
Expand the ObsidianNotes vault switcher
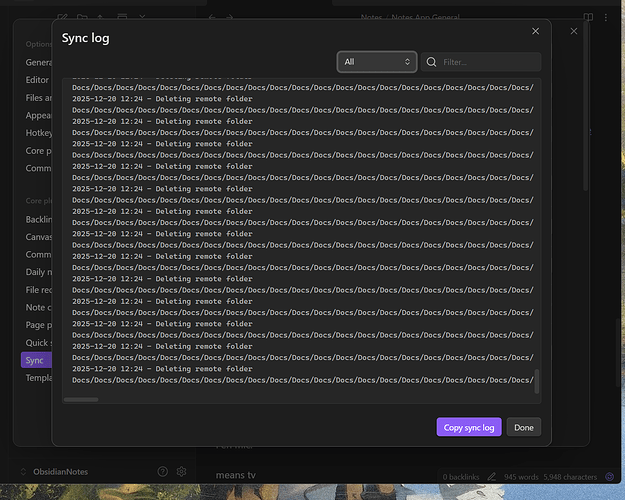[x=60, y=471]
